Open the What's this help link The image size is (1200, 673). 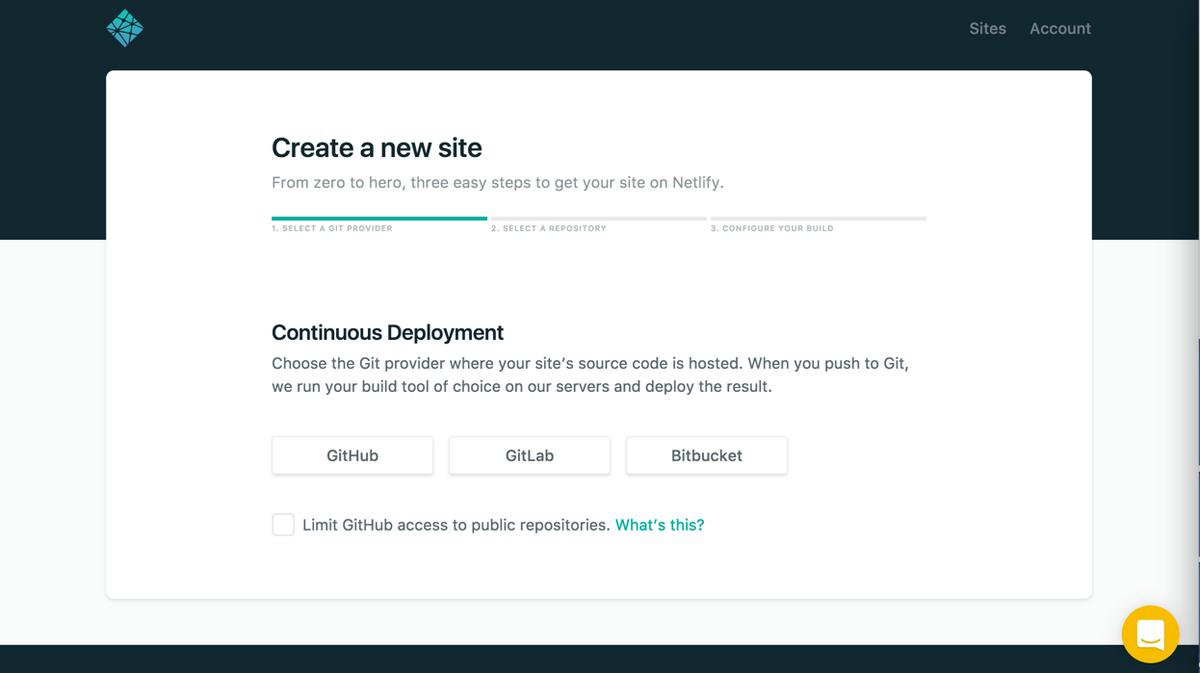(x=659, y=524)
